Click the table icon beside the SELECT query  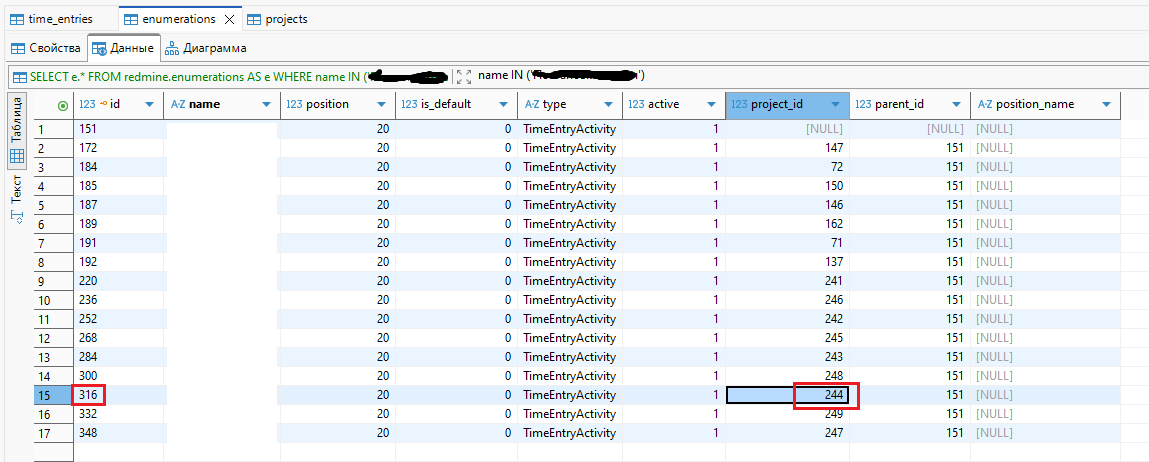point(19,76)
